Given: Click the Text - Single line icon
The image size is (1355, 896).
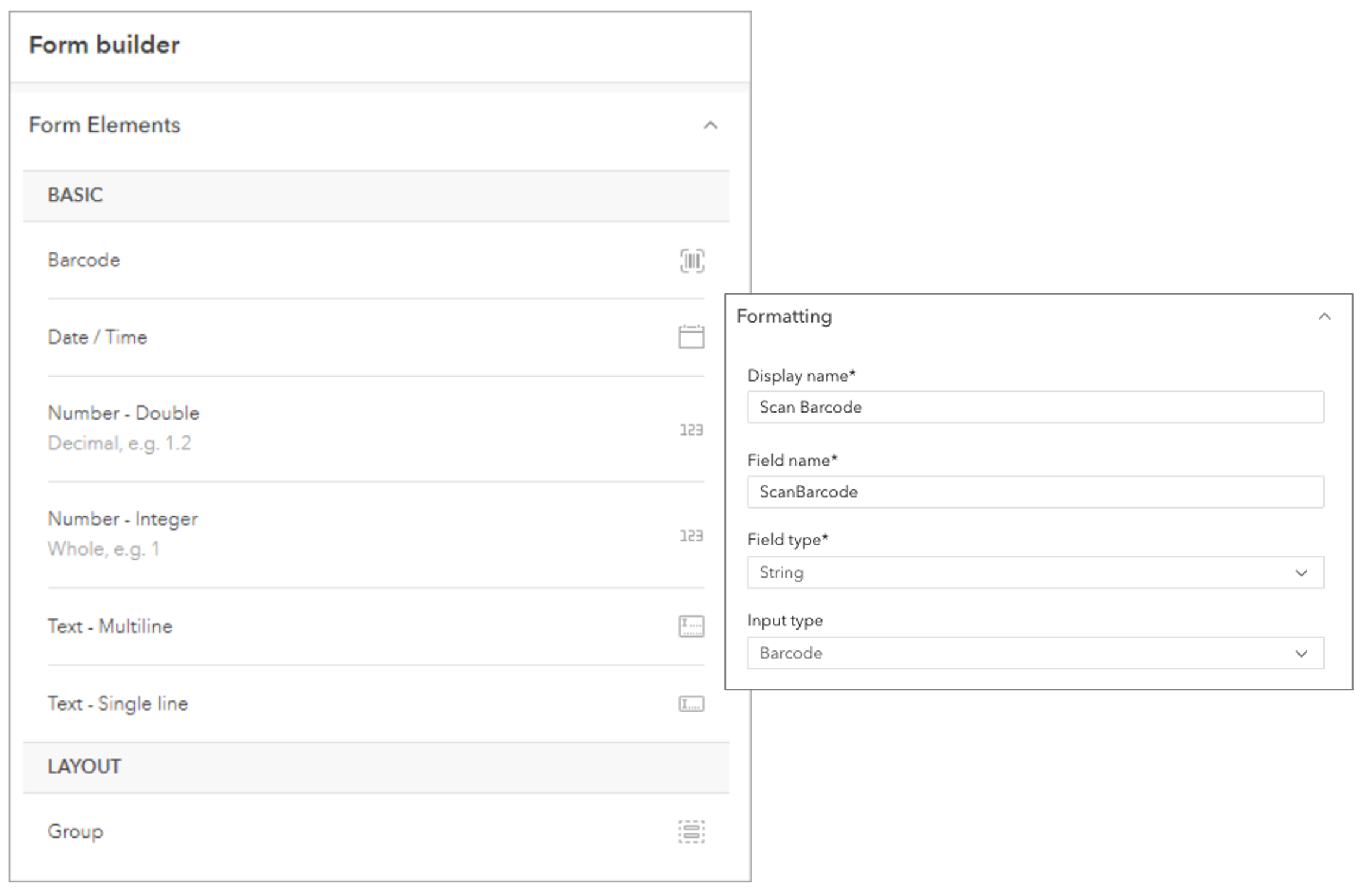Looking at the screenshot, I should click(691, 704).
